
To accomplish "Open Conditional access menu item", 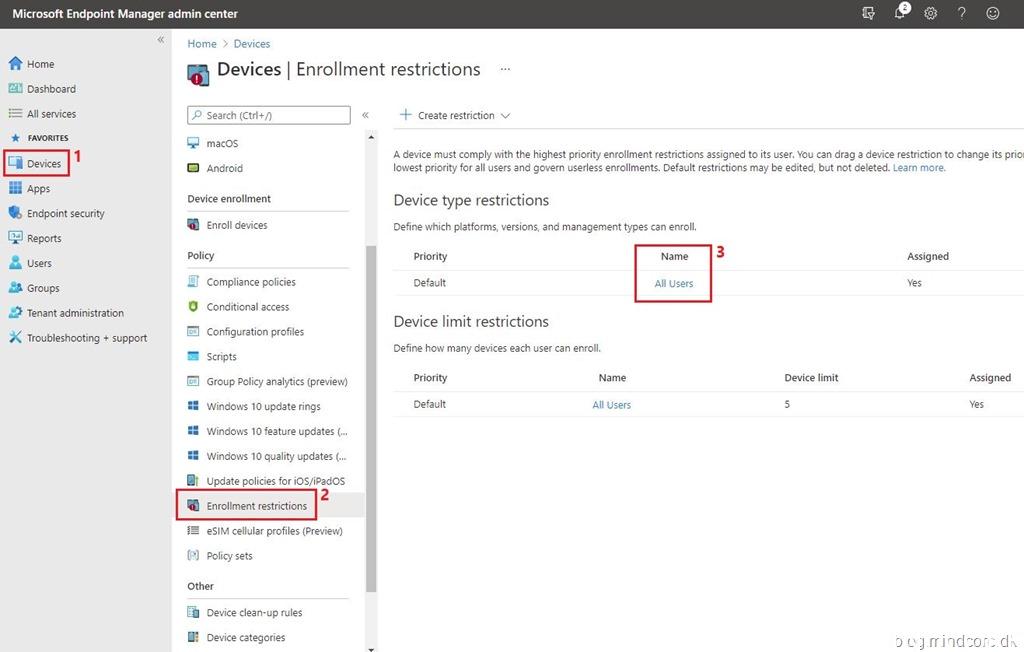I will tap(247, 307).
